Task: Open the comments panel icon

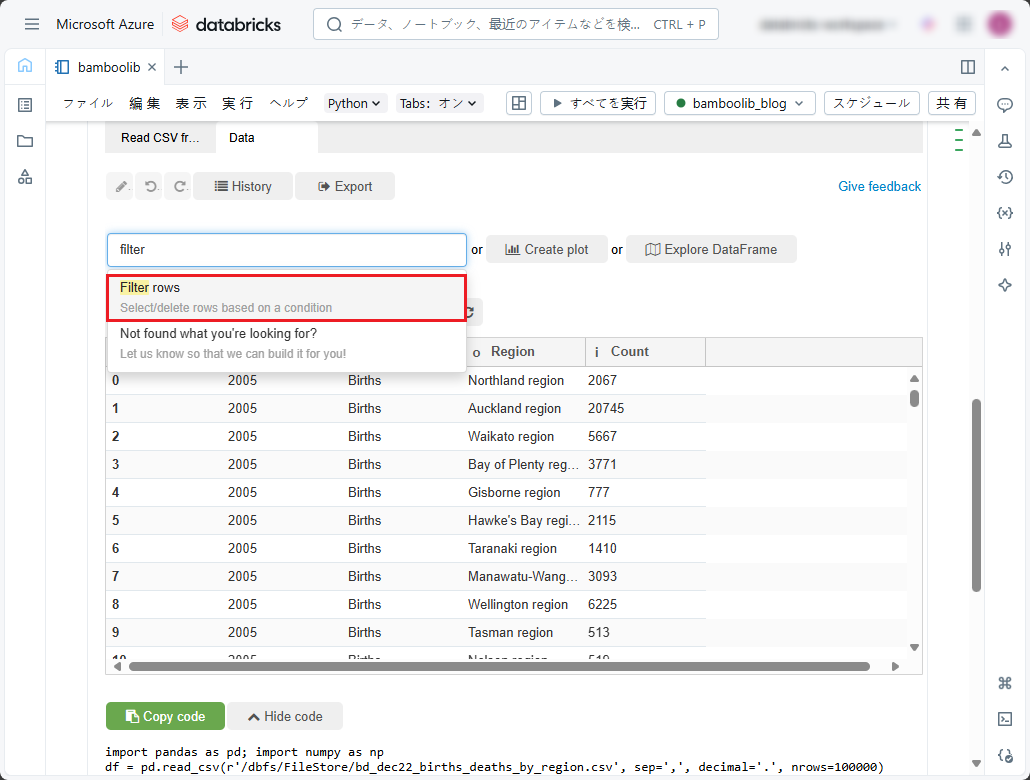Action: tap(1005, 105)
